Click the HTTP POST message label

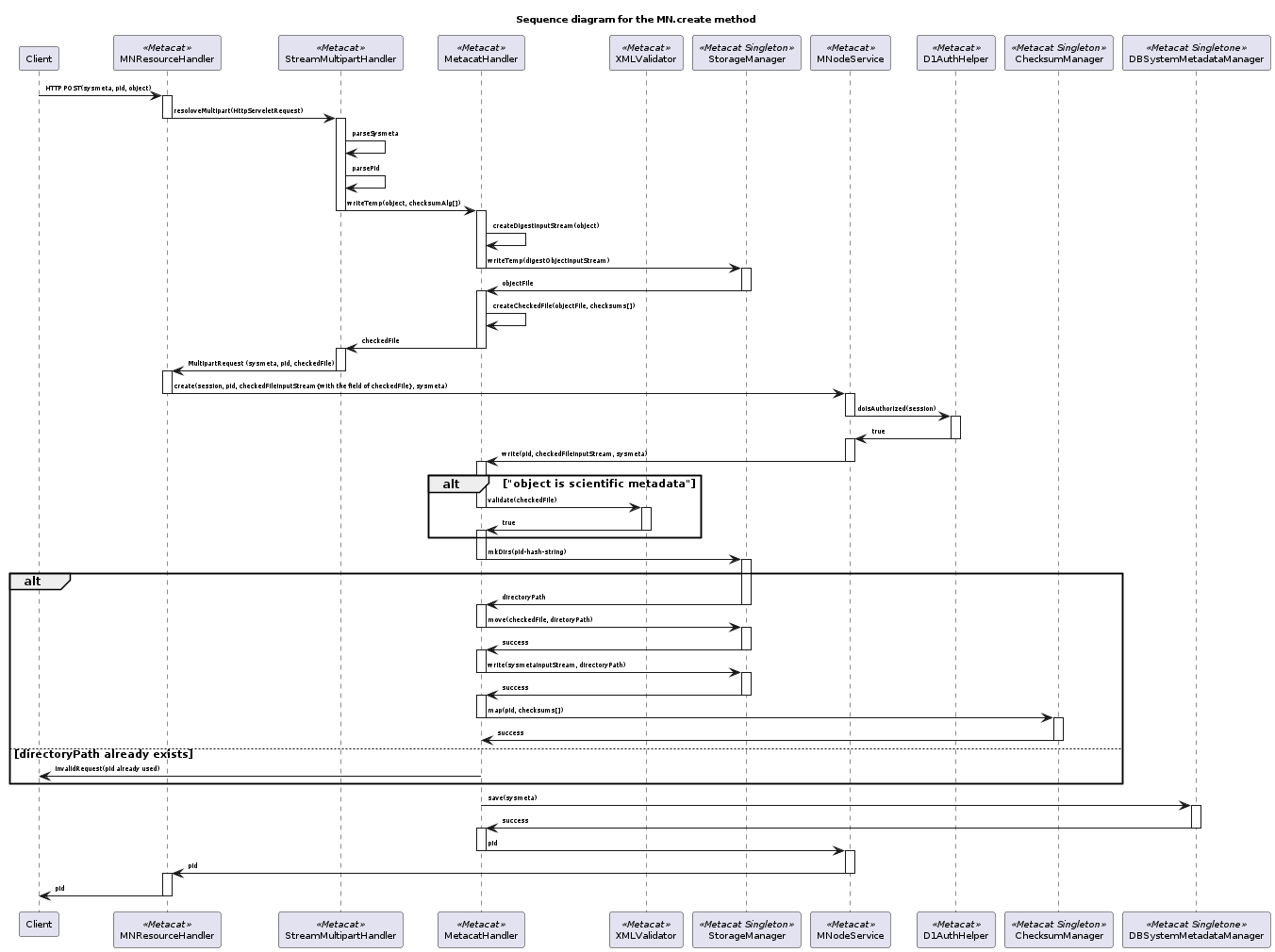[x=98, y=88]
